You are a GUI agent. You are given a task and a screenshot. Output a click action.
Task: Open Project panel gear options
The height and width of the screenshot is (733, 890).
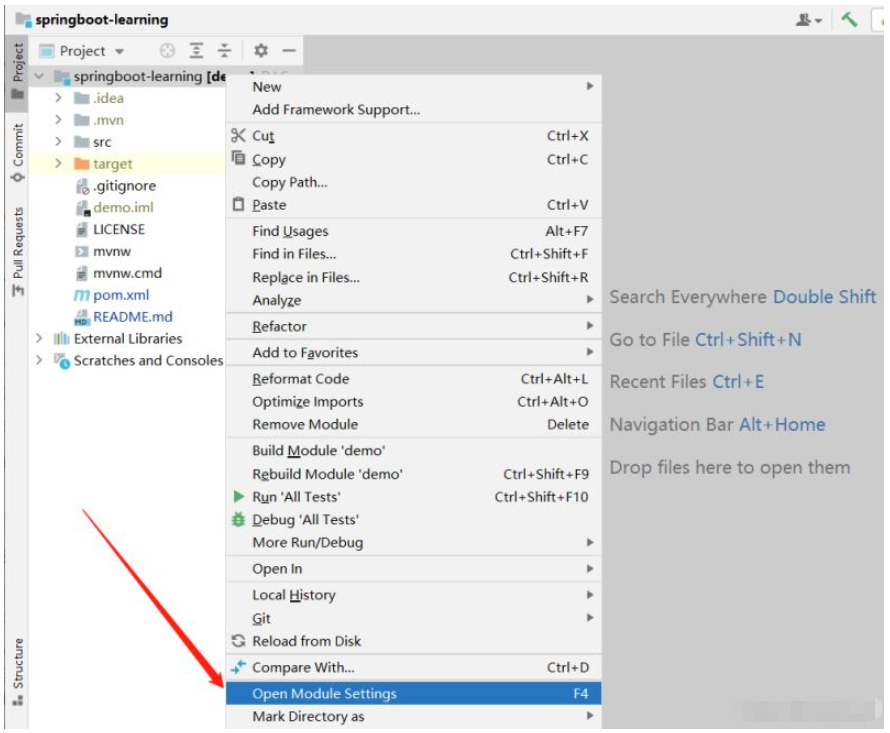(x=261, y=51)
